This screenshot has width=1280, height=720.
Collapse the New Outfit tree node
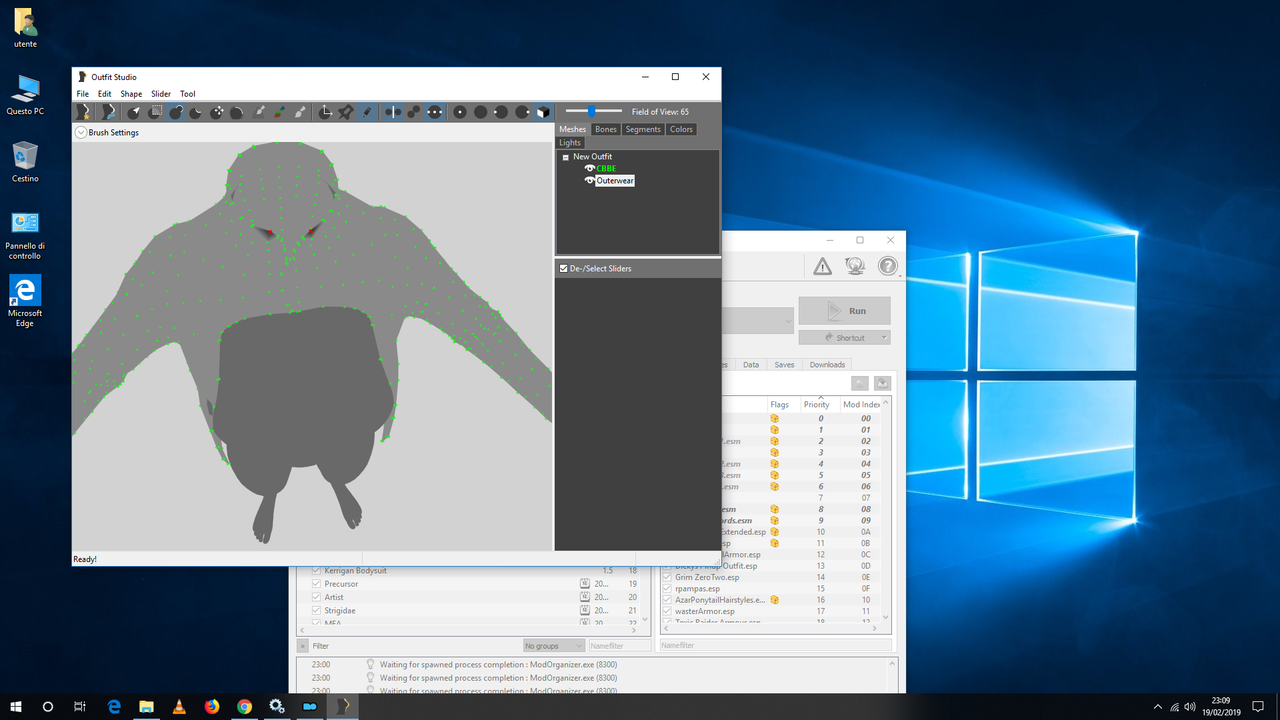click(x=566, y=157)
